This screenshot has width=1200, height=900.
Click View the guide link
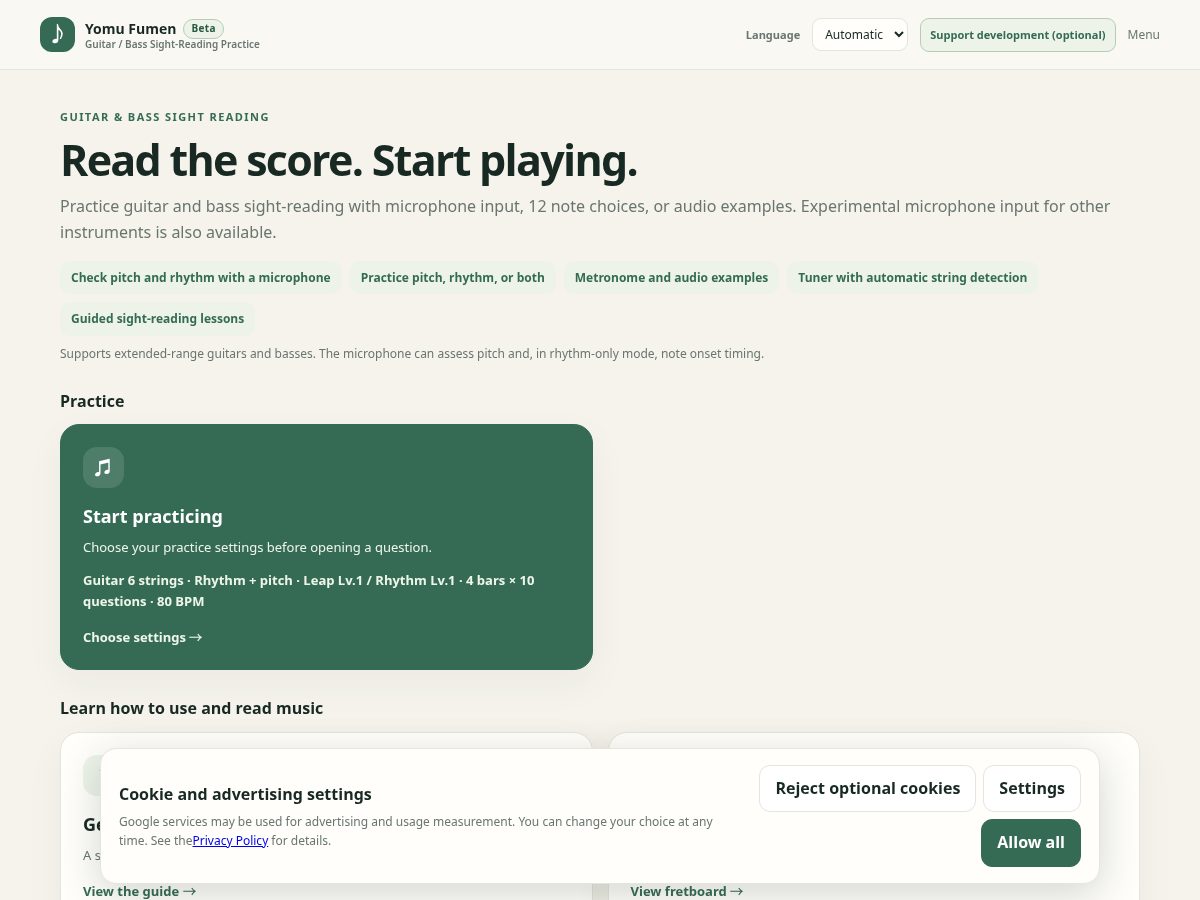pos(139,891)
